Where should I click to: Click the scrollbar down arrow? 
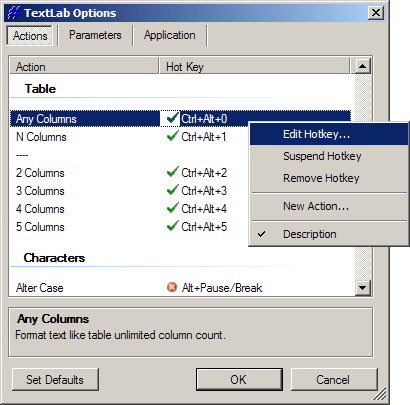[x=362, y=287]
